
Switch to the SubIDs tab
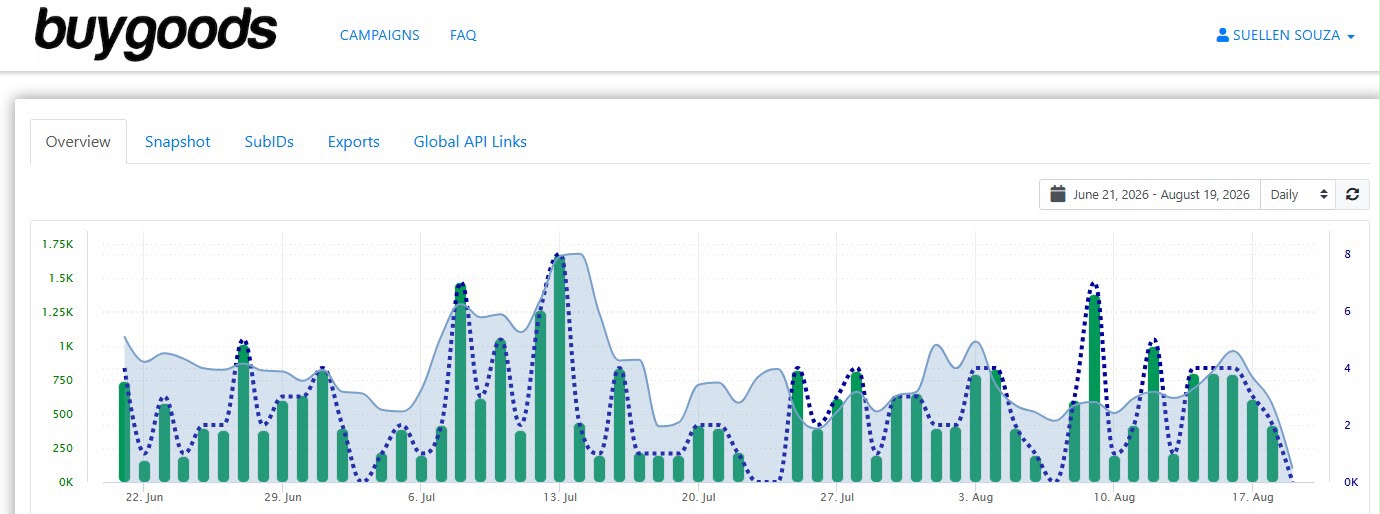coord(269,141)
